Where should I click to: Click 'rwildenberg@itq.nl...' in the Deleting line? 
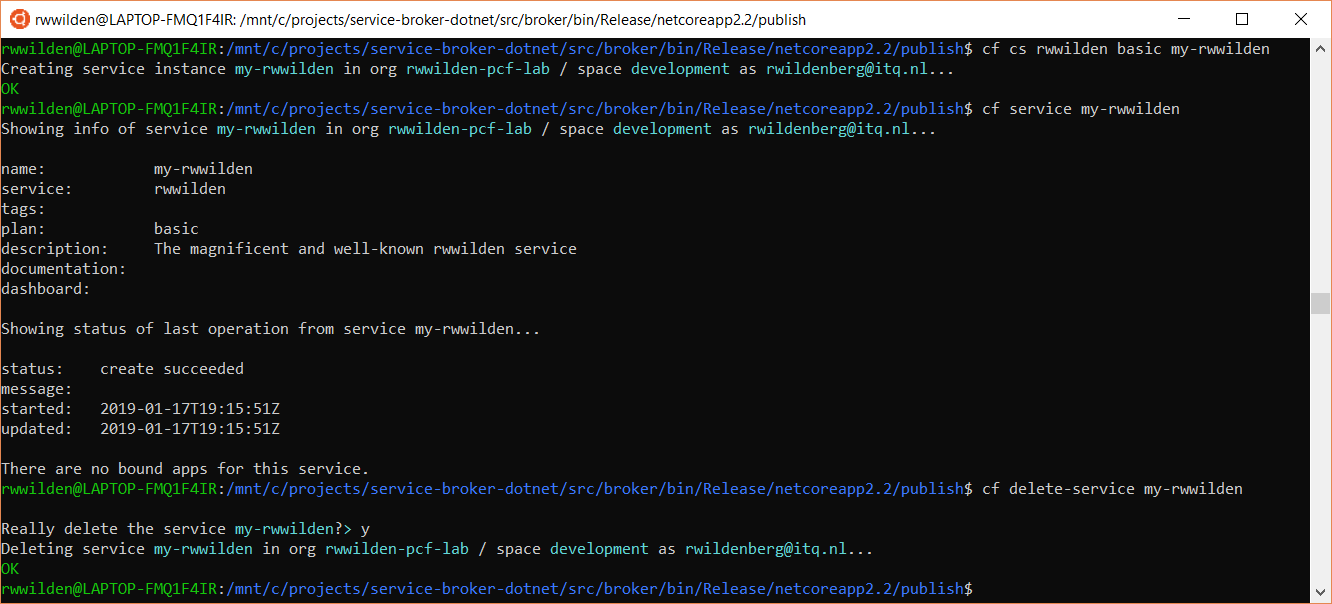779,549
